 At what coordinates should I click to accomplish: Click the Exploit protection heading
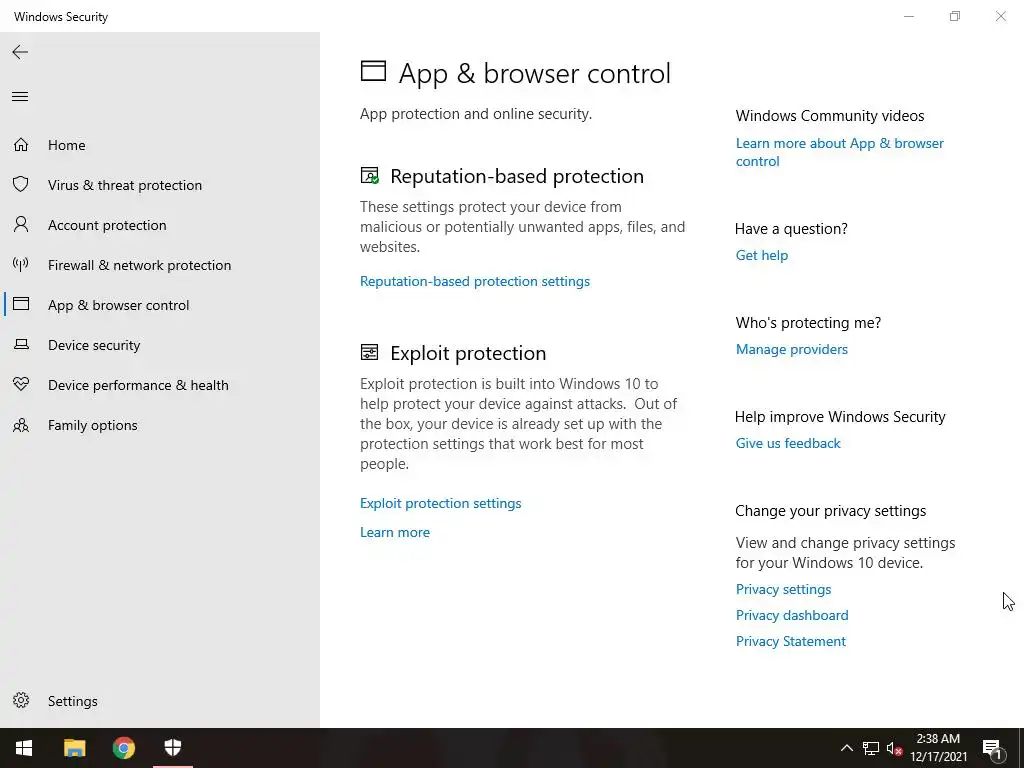[x=468, y=353]
